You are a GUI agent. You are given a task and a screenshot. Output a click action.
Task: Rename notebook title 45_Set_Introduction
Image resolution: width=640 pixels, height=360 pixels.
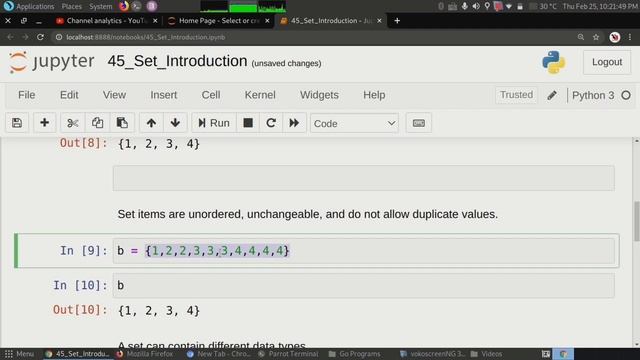[177, 61]
